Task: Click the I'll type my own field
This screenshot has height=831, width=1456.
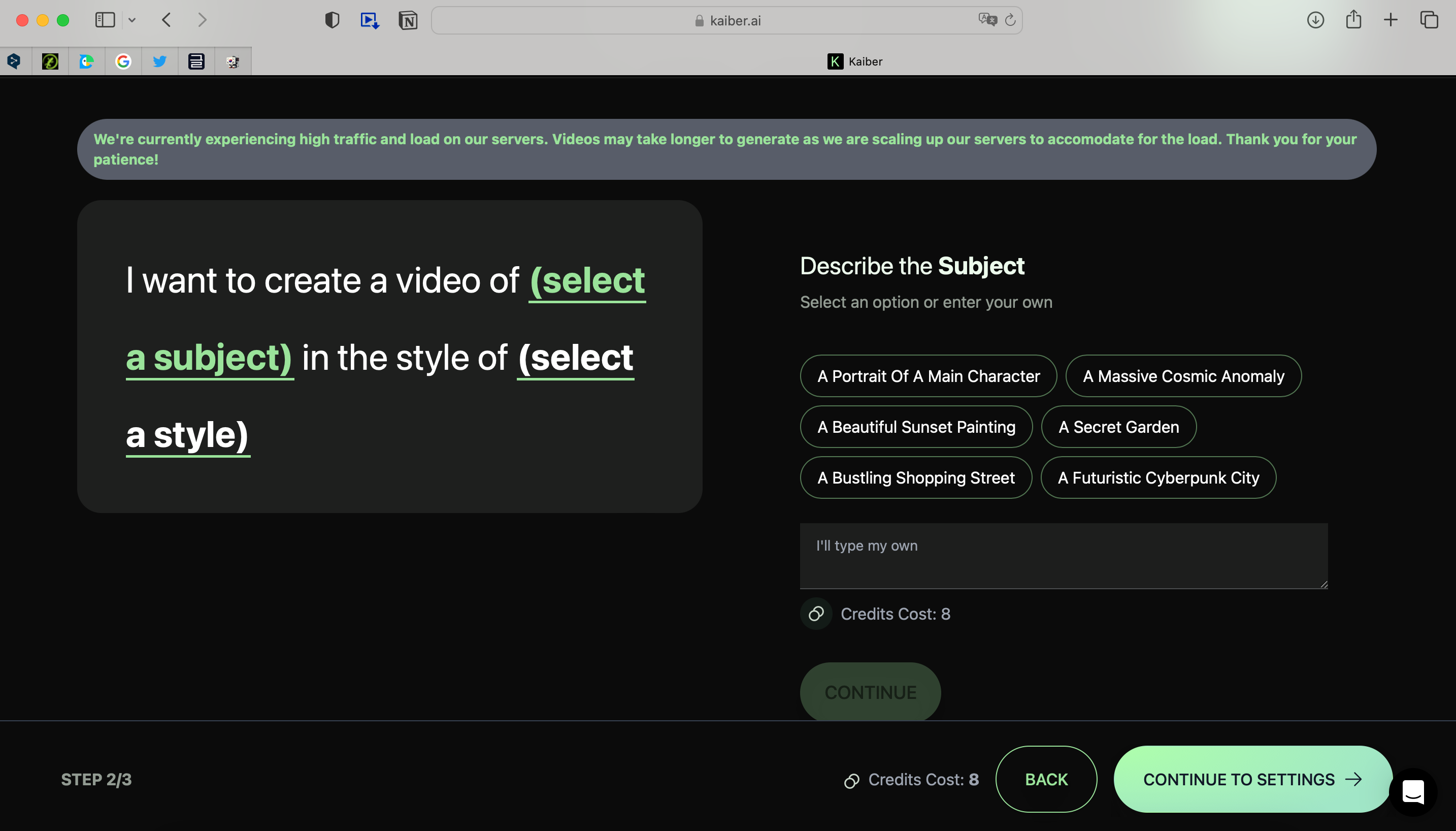Action: 1063,555
